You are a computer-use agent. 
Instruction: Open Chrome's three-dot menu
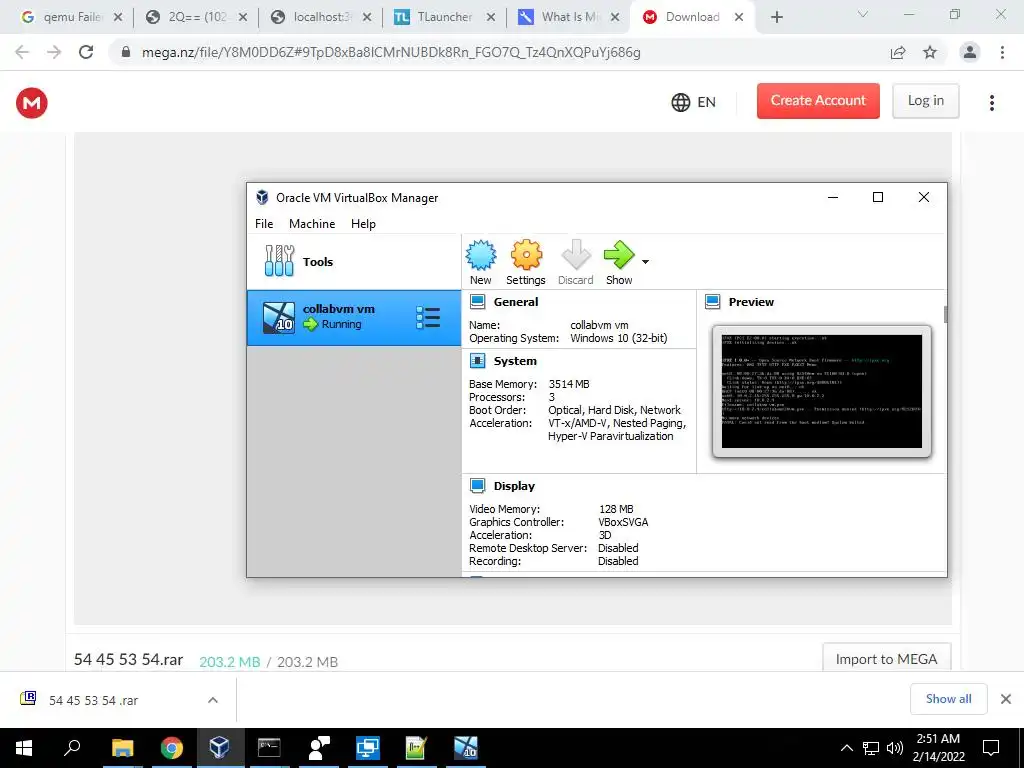coord(1002,52)
